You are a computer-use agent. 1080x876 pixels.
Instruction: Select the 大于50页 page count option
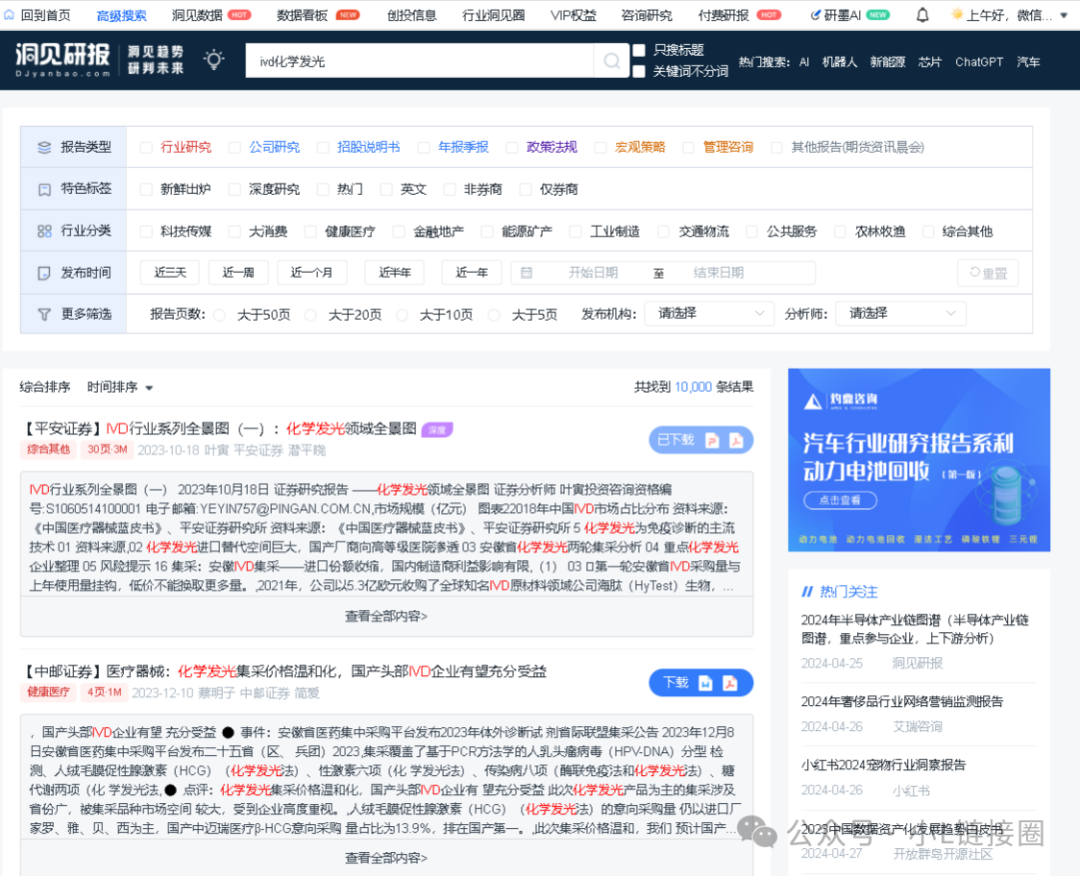coord(220,314)
